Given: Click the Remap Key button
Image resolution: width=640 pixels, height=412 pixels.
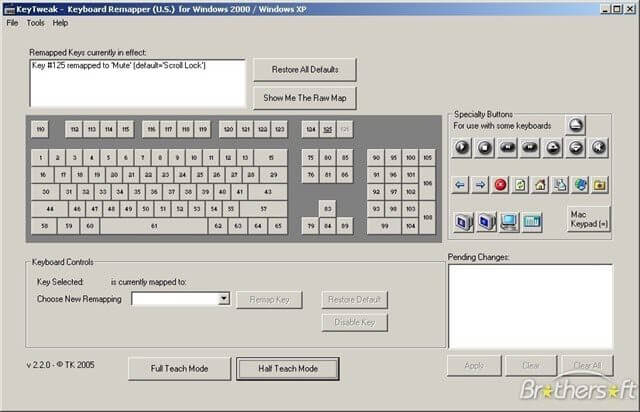Looking at the screenshot, I should 269,300.
